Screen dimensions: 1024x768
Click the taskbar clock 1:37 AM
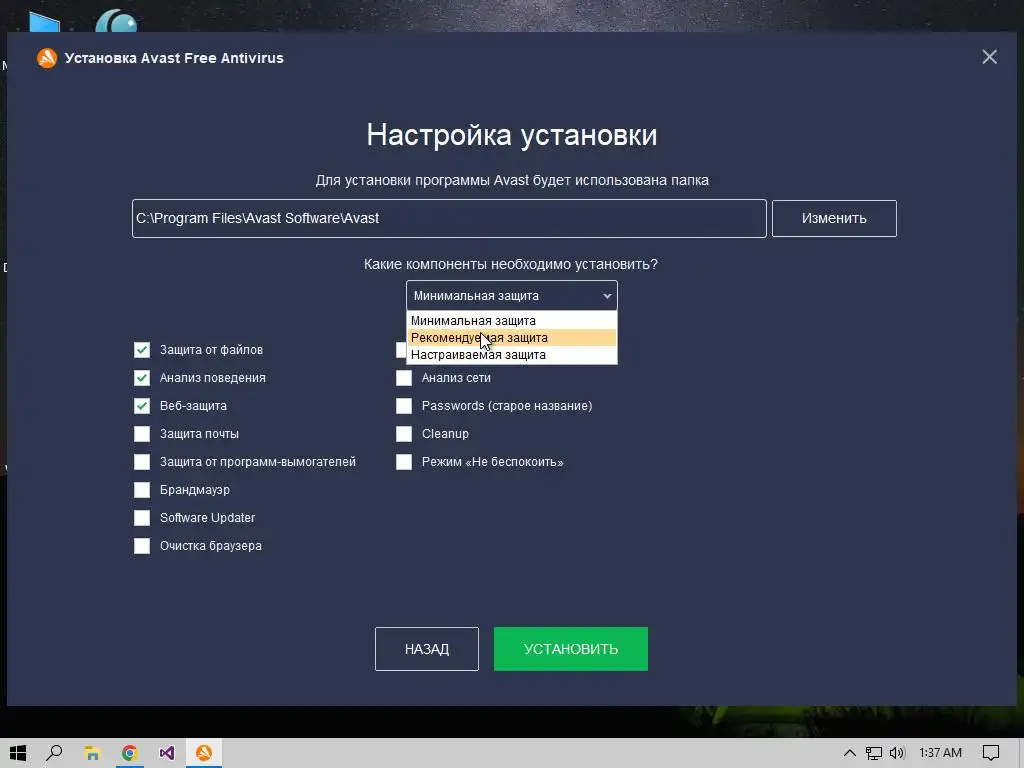(940, 753)
